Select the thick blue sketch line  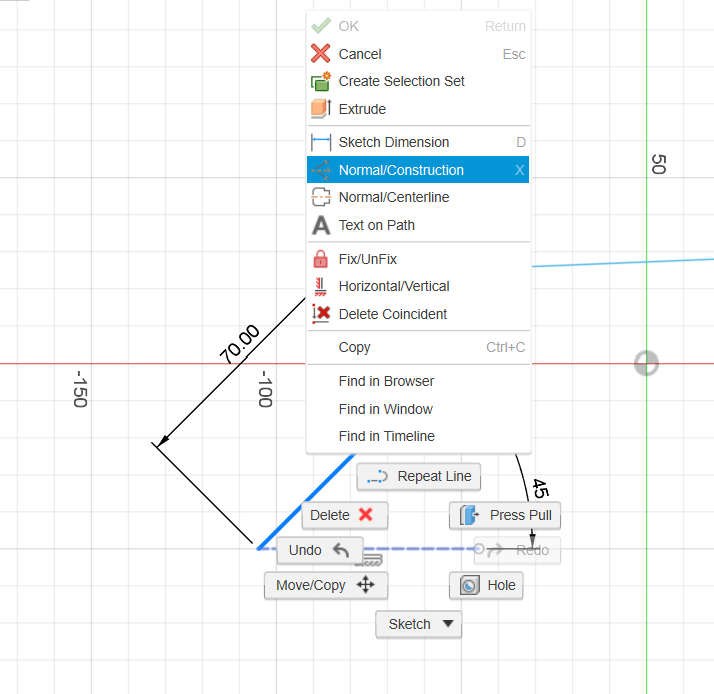[306, 501]
